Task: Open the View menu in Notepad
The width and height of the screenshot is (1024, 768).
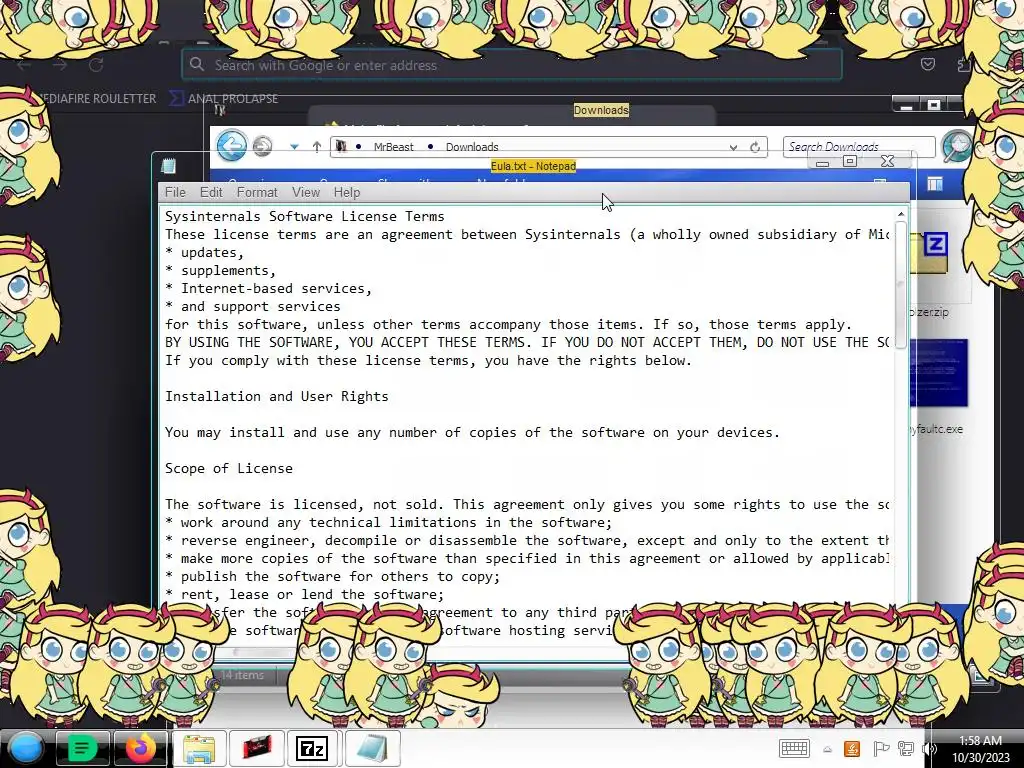Action: tap(306, 192)
